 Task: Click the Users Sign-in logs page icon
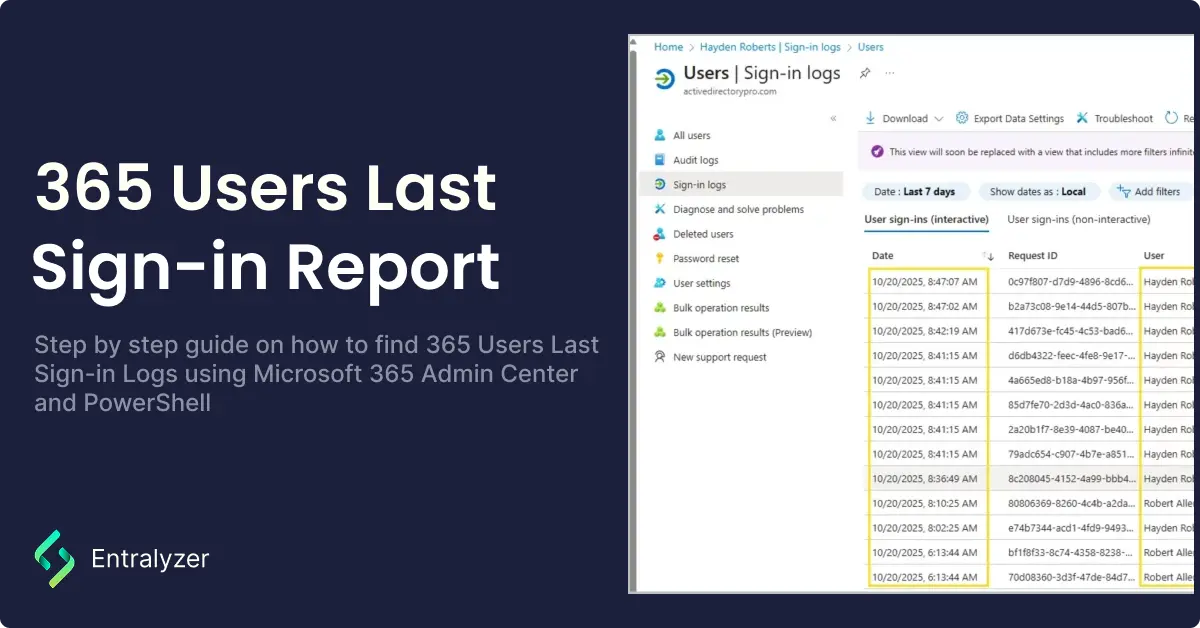(663, 79)
